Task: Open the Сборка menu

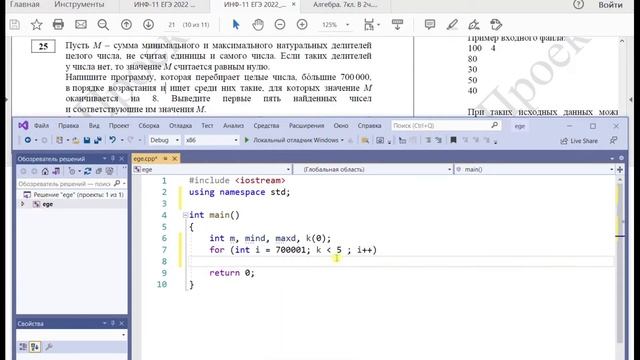Action: (x=149, y=126)
